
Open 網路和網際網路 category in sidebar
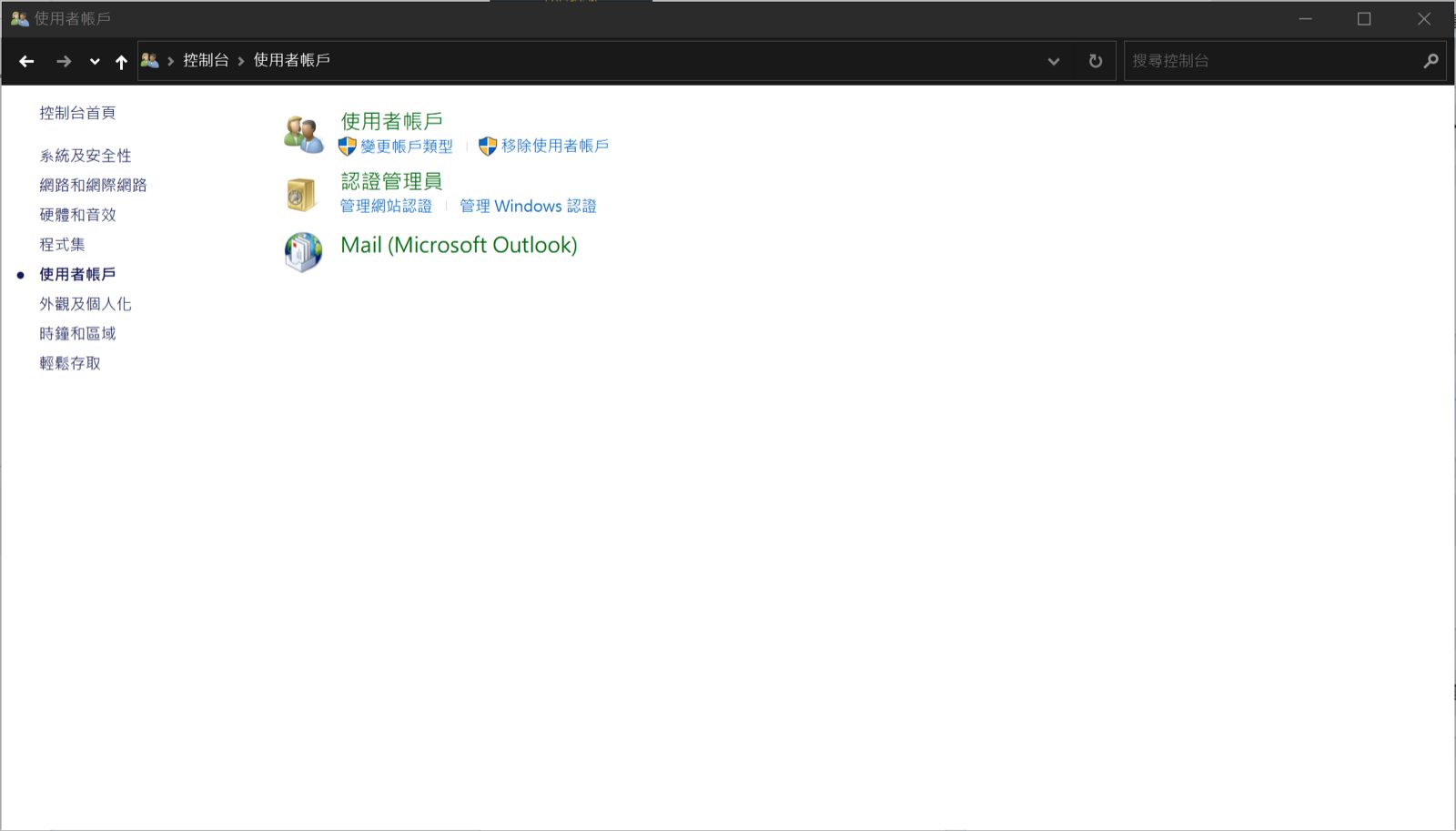[93, 185]
